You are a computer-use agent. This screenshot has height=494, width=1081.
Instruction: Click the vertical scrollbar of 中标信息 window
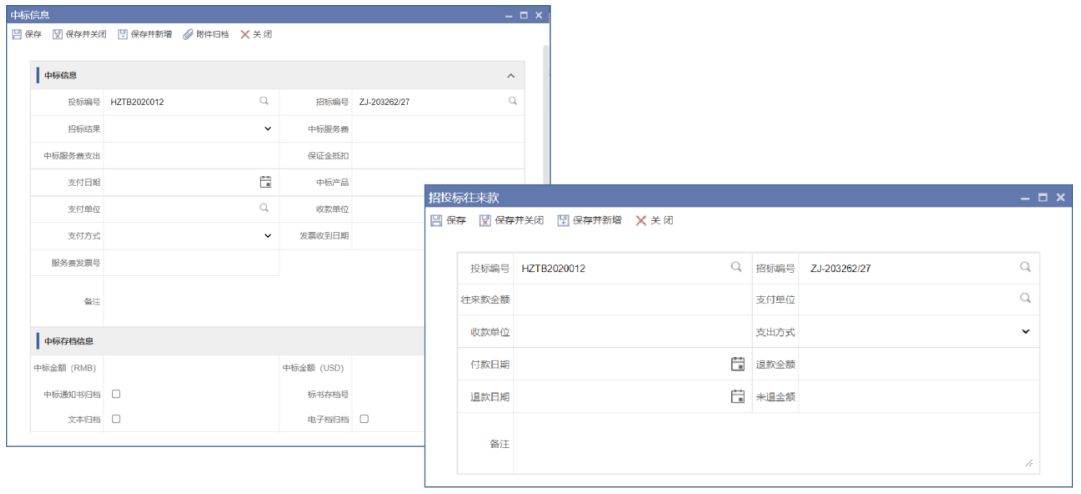click(545, 117)
